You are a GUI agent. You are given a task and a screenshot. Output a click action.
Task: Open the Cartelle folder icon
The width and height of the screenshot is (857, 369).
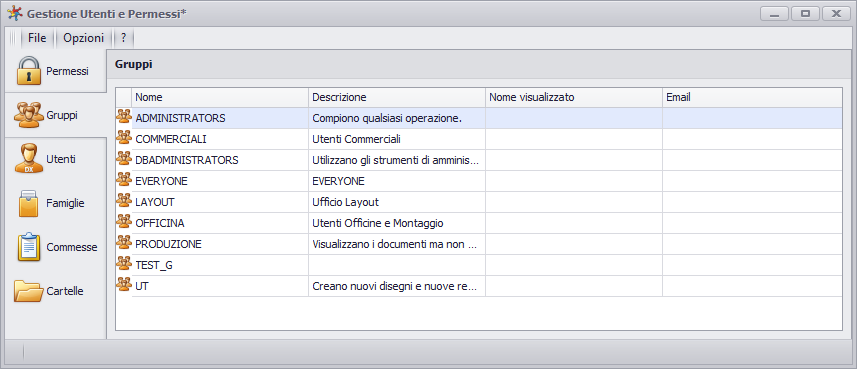29,291
